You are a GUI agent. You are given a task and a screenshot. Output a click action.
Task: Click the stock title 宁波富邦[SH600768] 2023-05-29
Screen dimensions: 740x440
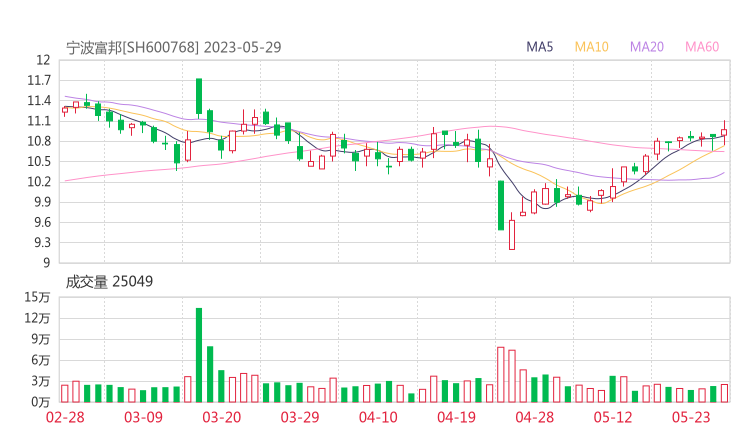point(174,47)
